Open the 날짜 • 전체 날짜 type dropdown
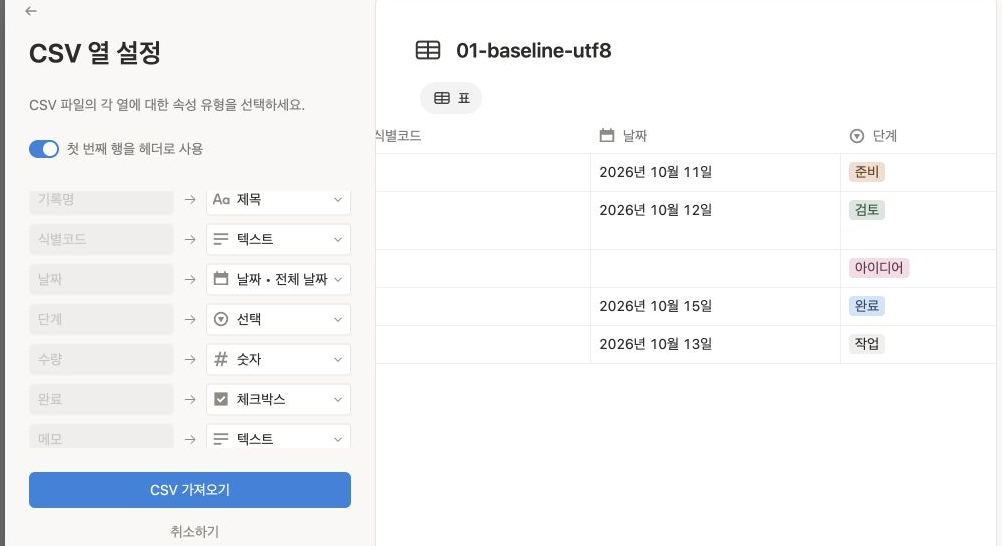The width and height of the screenshot is (1002, 546). 278,279
